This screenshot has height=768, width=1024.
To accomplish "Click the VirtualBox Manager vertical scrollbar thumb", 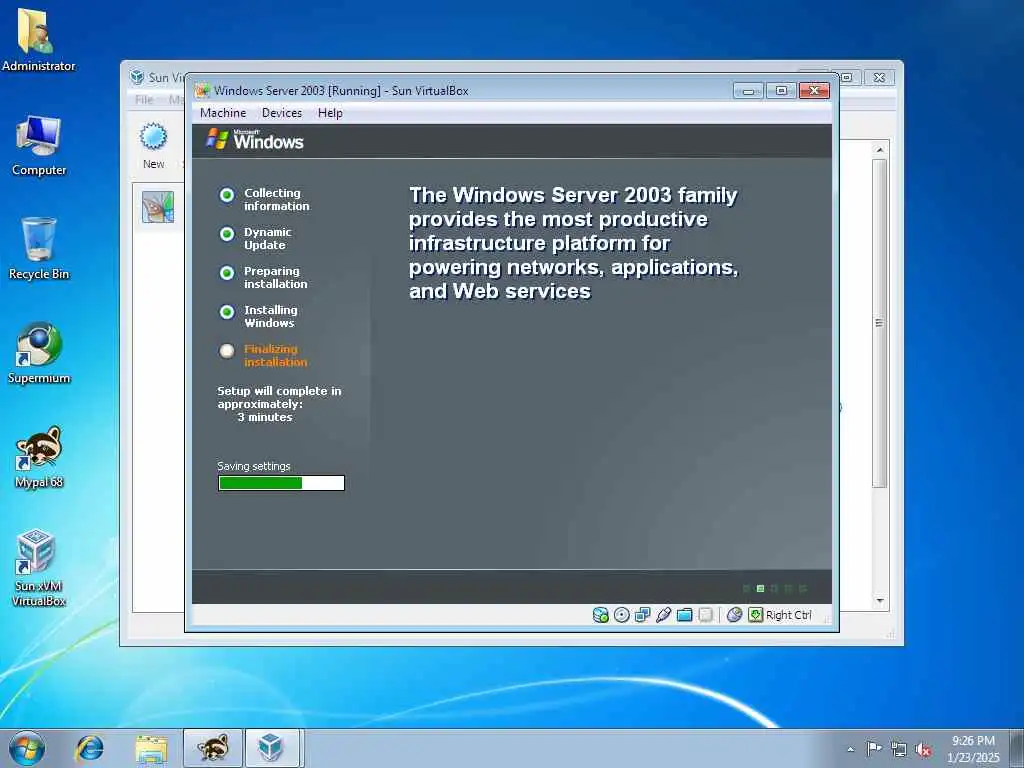I will (x=880, y=323).
